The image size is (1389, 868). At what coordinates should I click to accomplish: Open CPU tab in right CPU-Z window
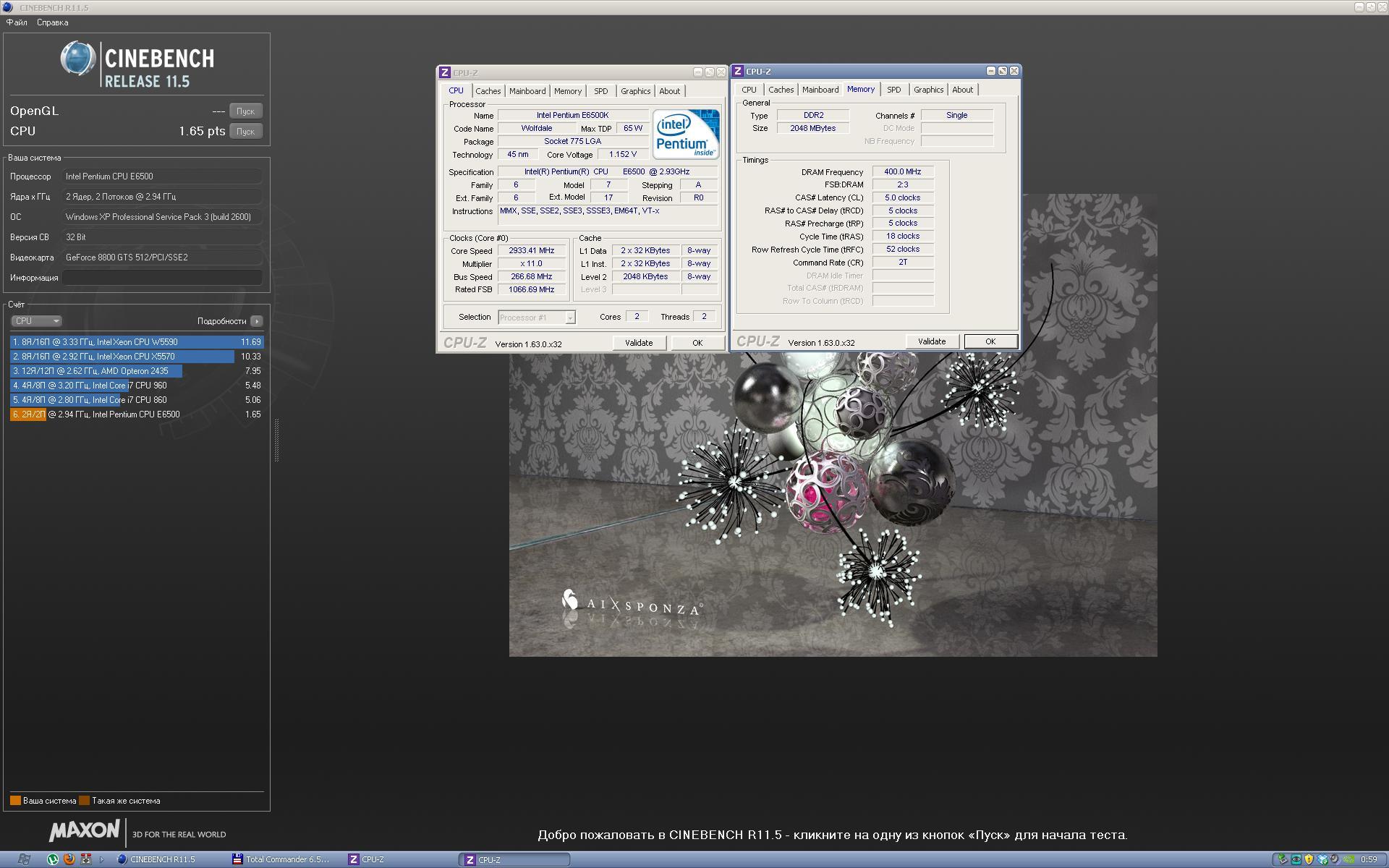click(x=749, y=90)
